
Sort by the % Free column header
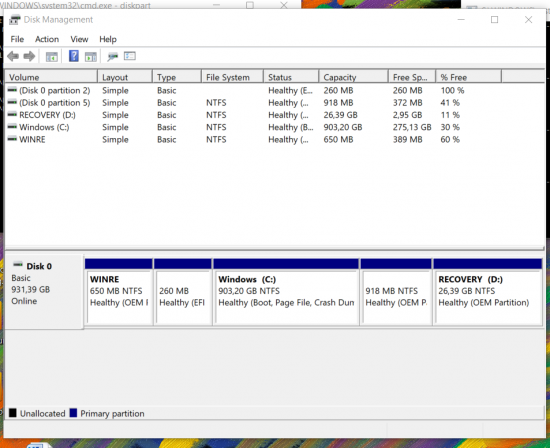coord(469,77)
